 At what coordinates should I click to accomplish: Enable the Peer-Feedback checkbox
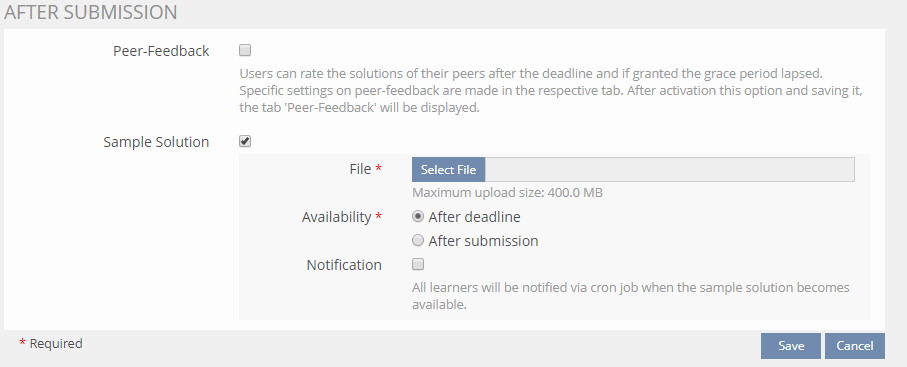[245, 50]
